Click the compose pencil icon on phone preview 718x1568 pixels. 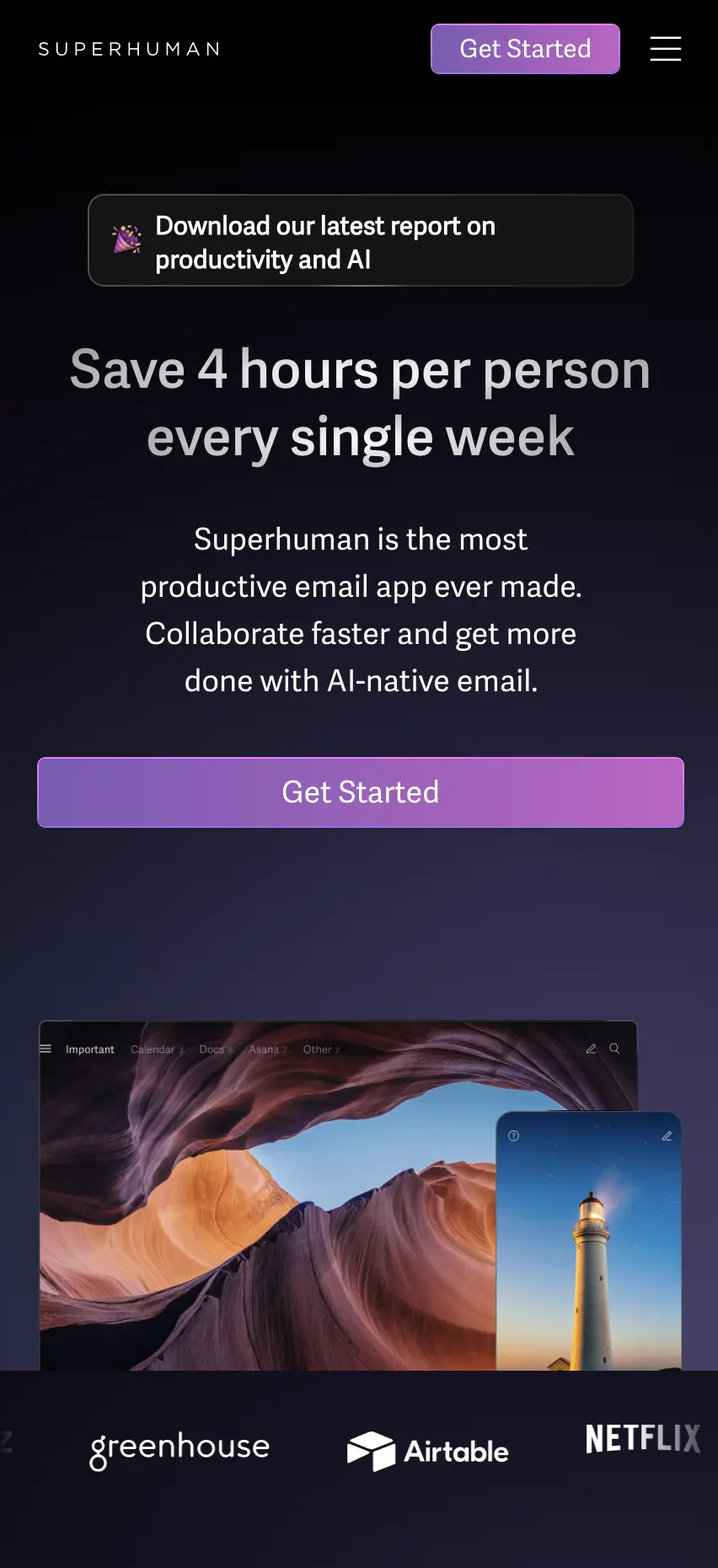pyautogui.click(x=667, y=1136)
